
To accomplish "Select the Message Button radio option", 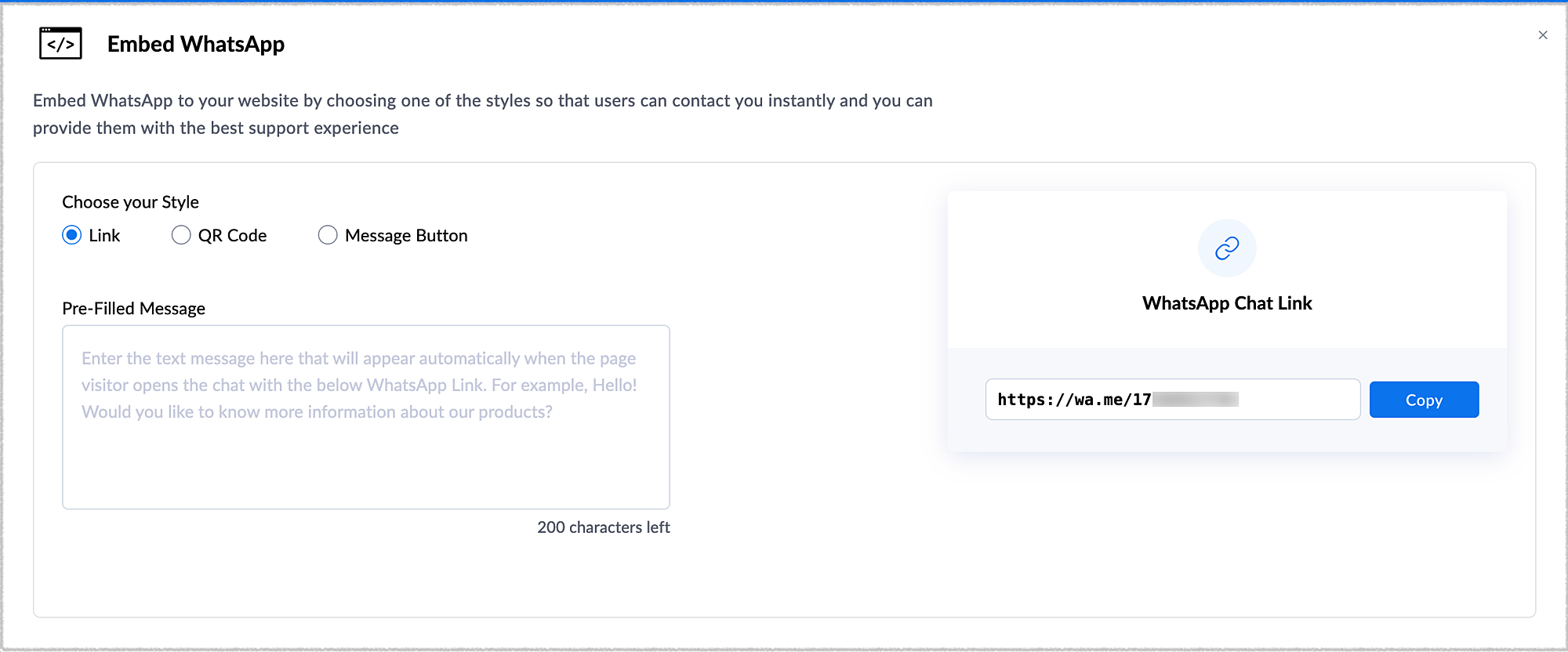I will click(328, 235).
